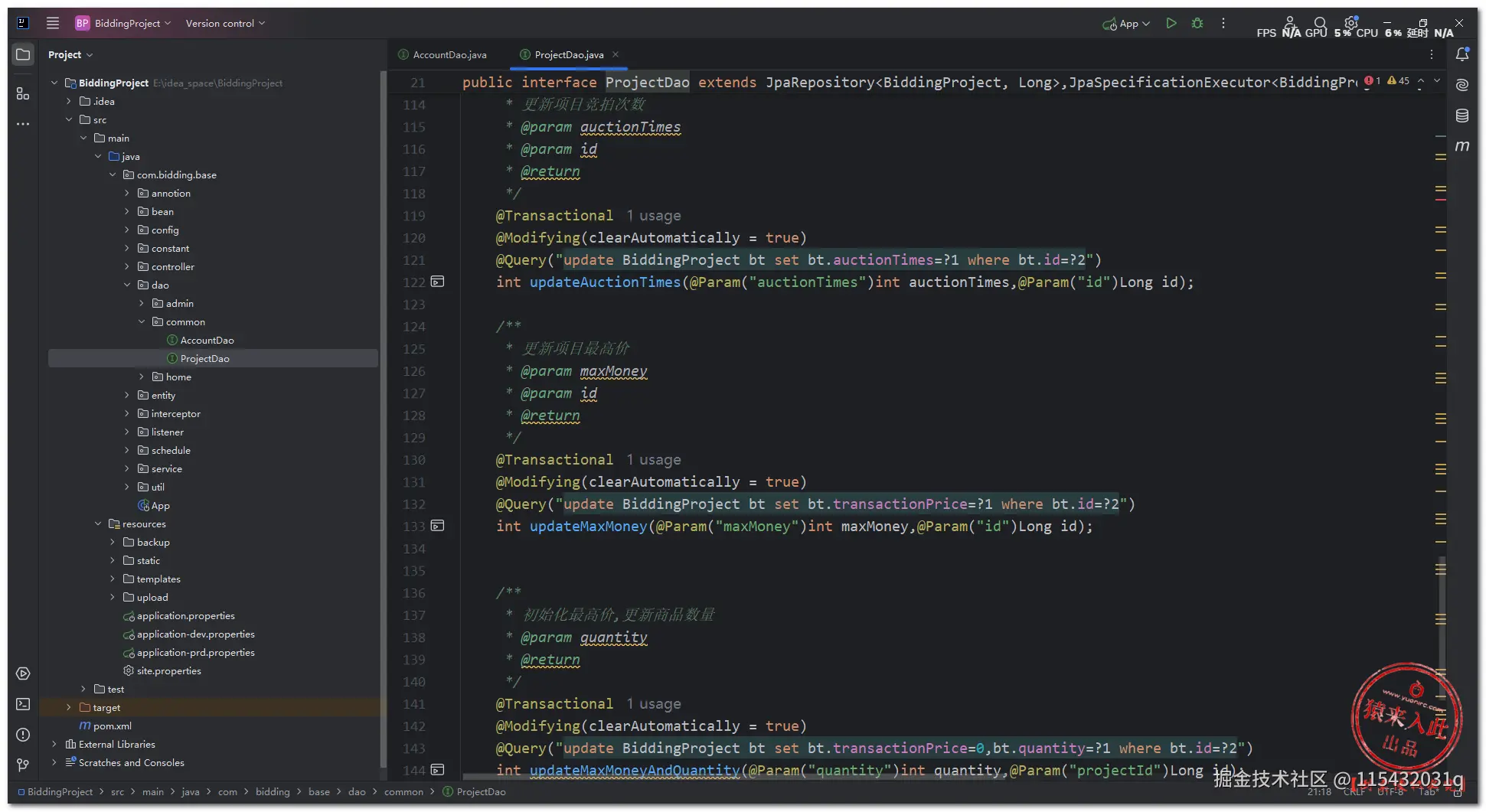Select the ProjectDao.java tab
Viewport: 1486px width, 812px height.
tap(569, 54)
